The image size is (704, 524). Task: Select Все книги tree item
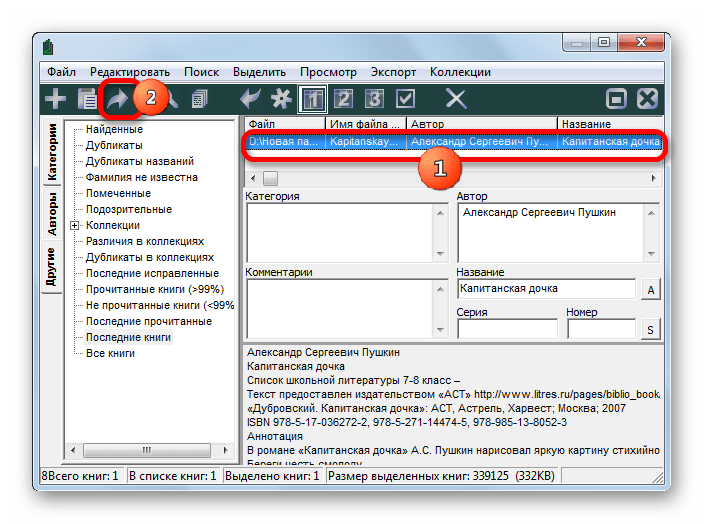click(x=110, y=353)
